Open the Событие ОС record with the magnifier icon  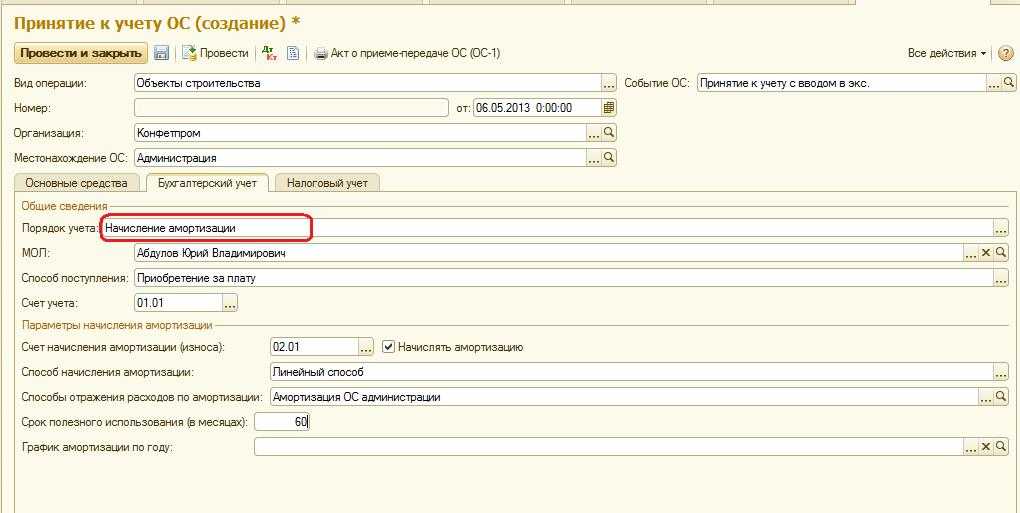[1008, 84]
